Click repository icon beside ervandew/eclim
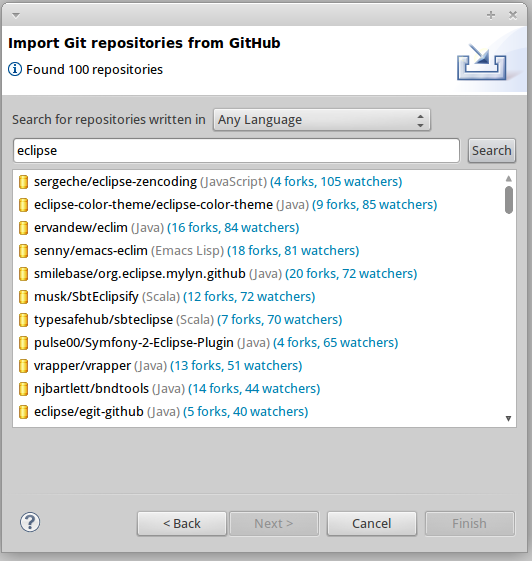This screenshot has width=532, height=561. (23, 228)
